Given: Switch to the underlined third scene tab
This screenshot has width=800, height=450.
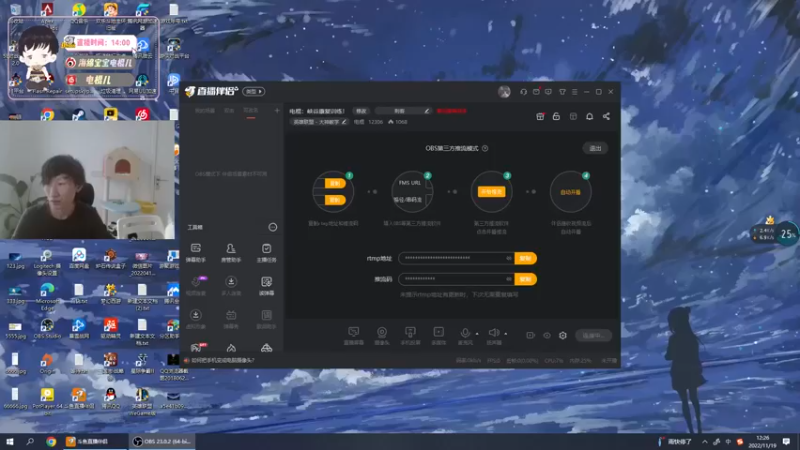Looking at the screenshot, I should pyautogui.click(x=251, y=111).
